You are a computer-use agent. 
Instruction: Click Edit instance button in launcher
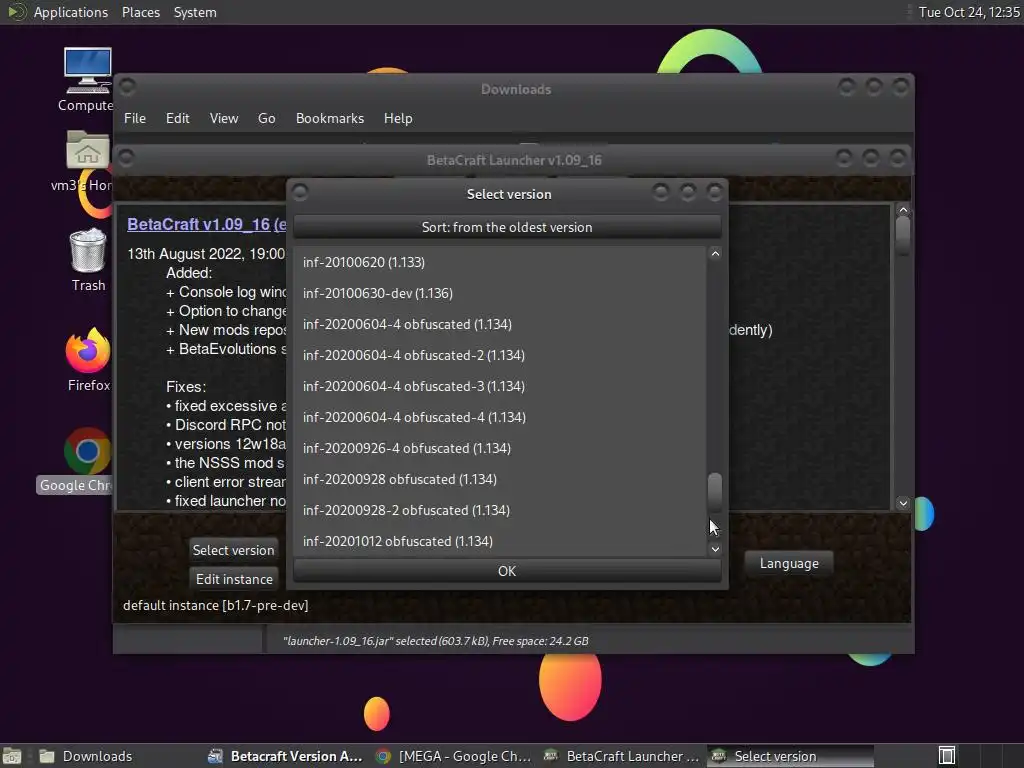[234, 579]
